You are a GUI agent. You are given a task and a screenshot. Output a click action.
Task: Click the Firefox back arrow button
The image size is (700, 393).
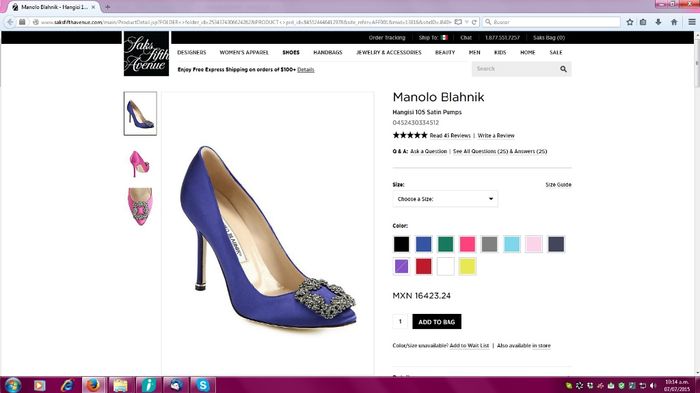[10, 22]
